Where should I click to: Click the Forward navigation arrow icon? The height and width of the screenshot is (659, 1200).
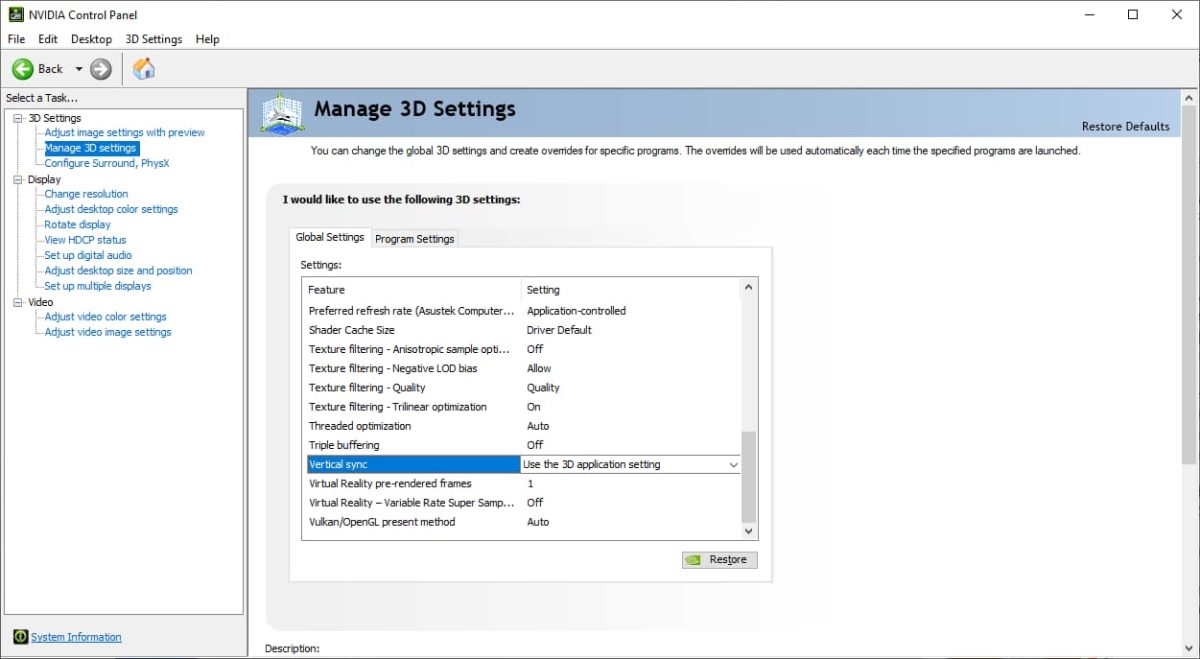click(101, 69)
